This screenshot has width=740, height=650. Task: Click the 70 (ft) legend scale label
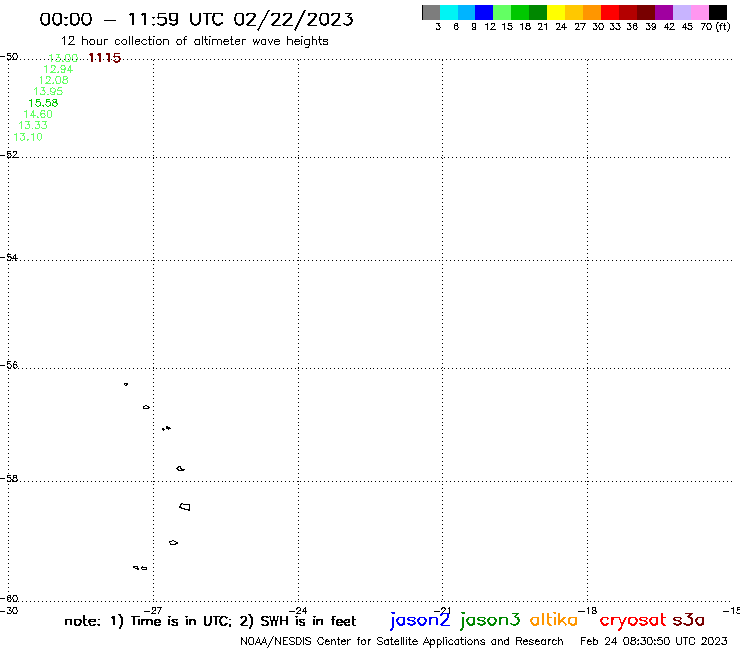click(x=715, y=27)
